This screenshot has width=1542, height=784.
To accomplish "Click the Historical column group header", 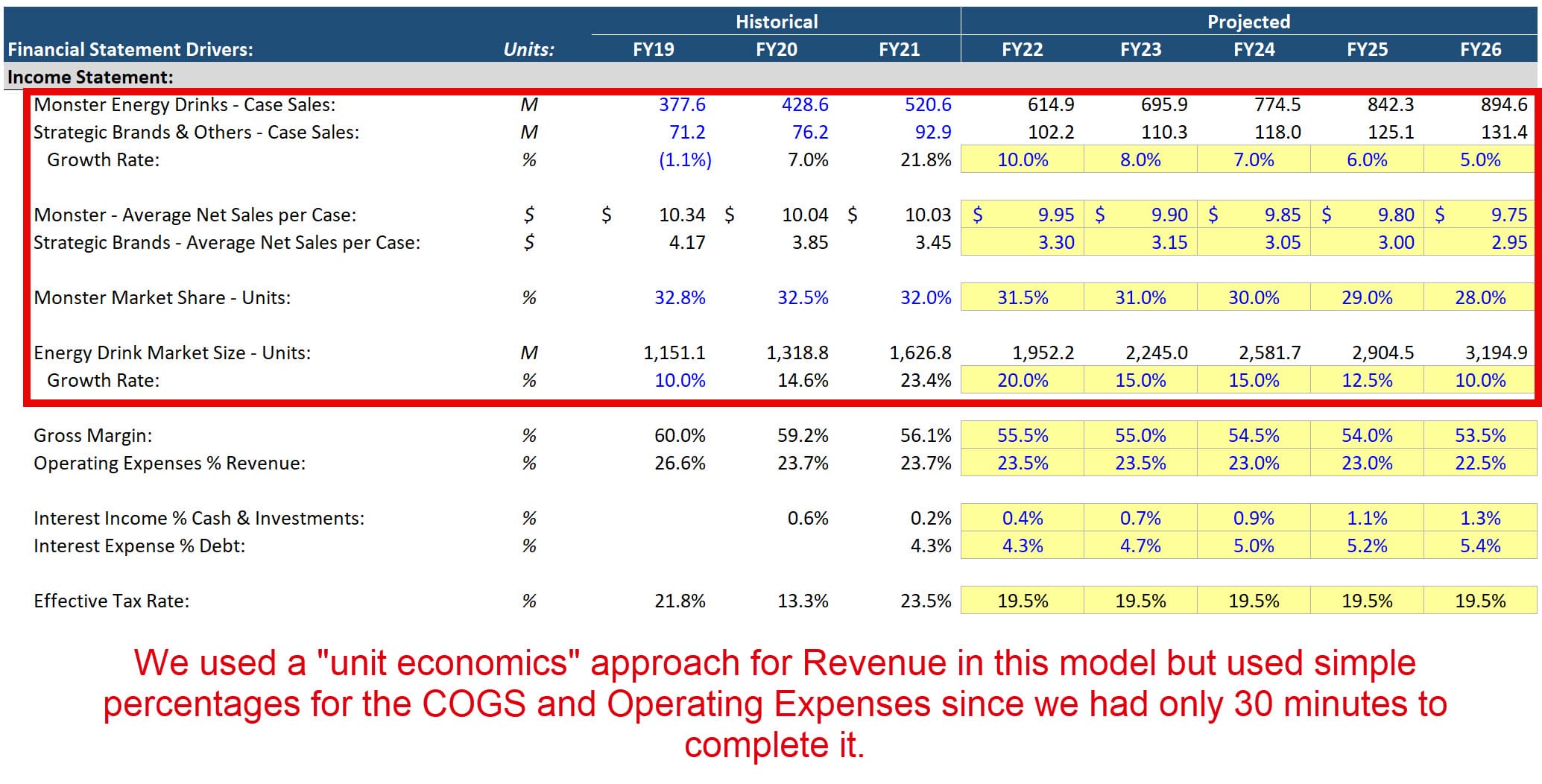I will tap(776, 22).
